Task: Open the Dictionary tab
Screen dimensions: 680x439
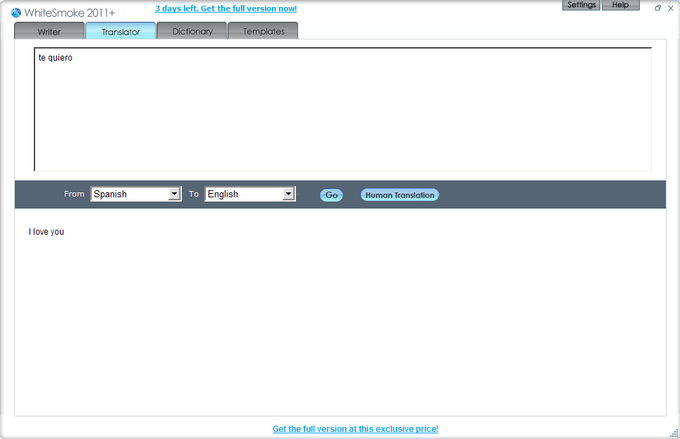Action: 192,31
